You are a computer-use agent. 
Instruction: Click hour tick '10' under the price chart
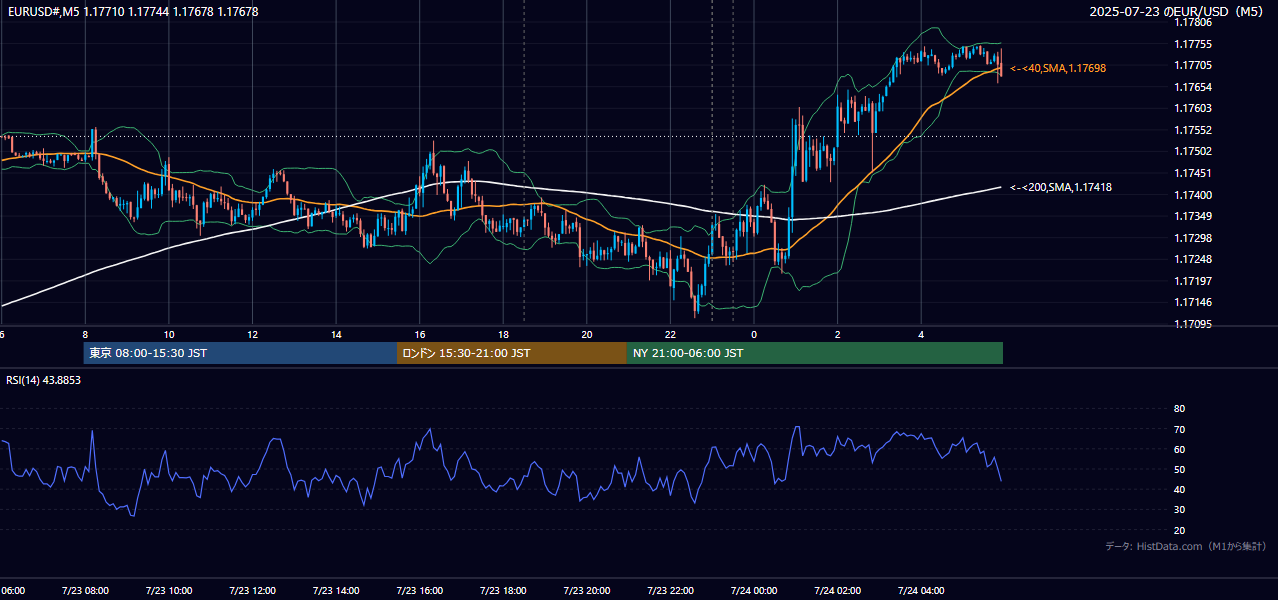tap(169, 335)
